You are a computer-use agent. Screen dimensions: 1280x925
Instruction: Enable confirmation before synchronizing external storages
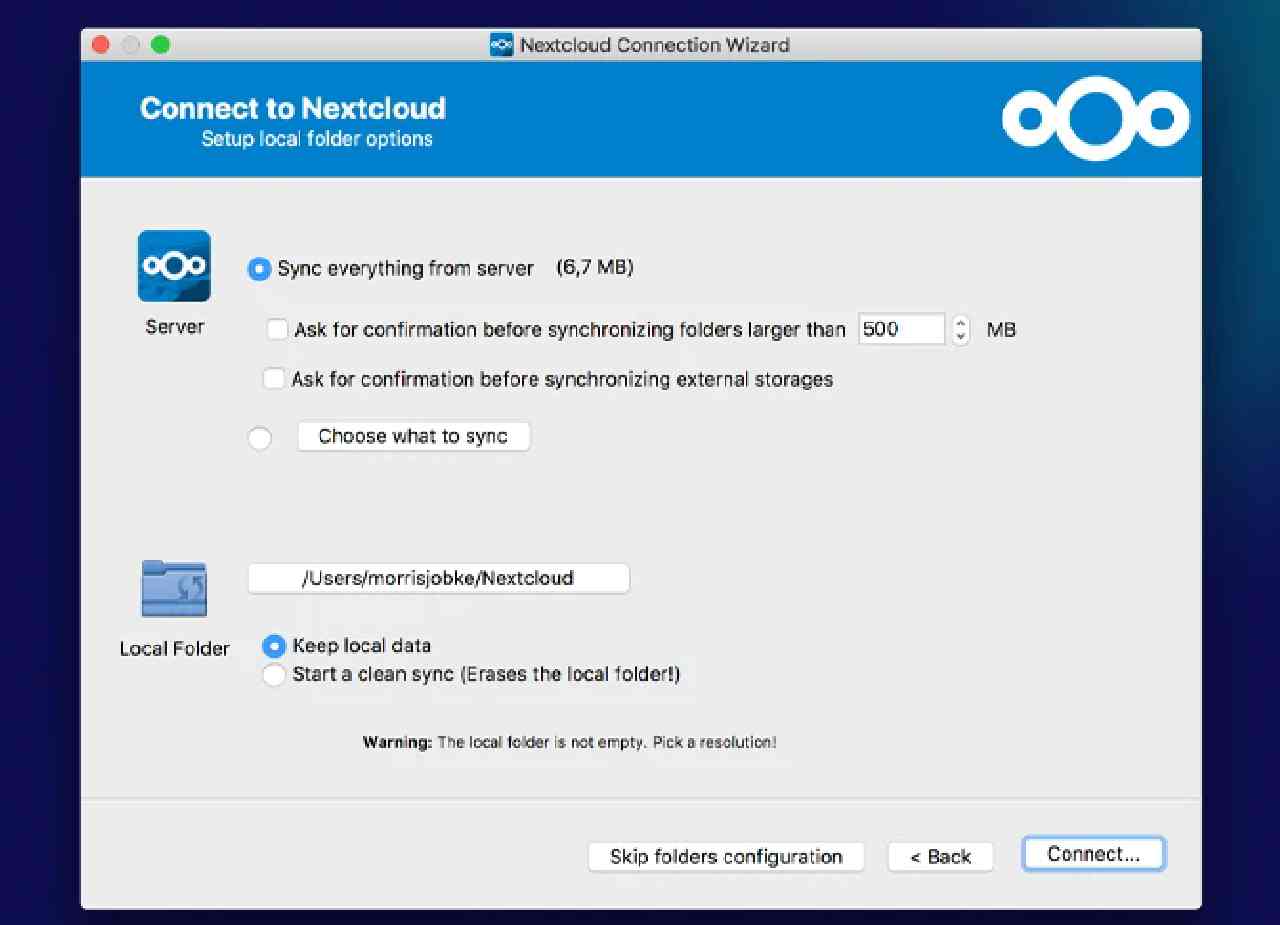click(x=273, y=379)
